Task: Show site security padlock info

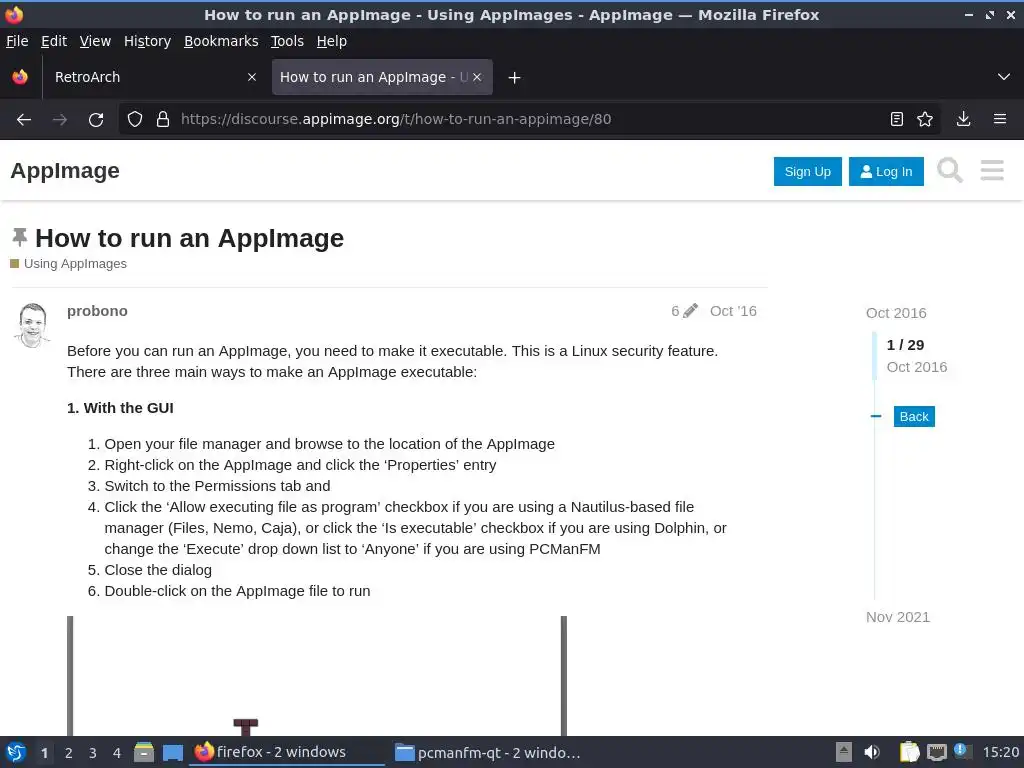Action: (x=163, y=120)
